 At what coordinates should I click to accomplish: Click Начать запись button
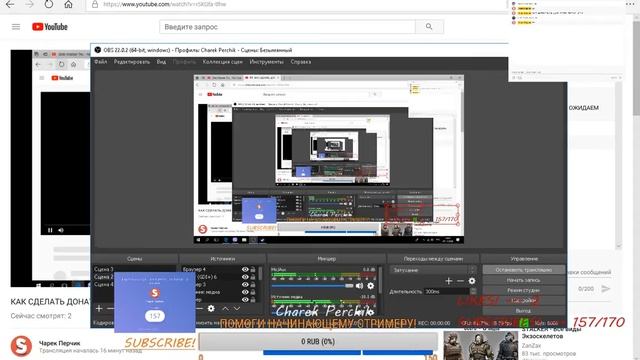tap(524, 280)
